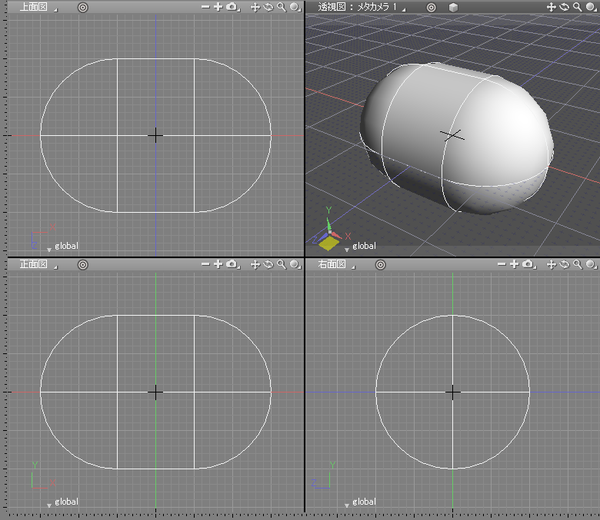Click the zoom-in plus icon in top view
The height and width of the screenshot is (520, 600).
coord(217,7)
